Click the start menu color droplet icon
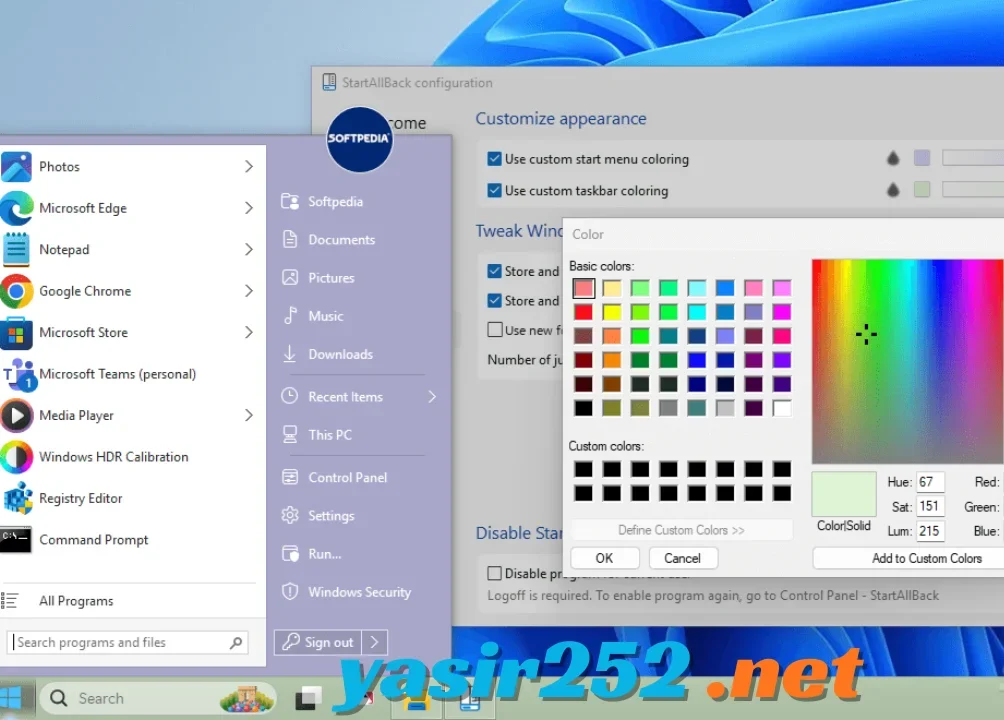 (893, 158)
